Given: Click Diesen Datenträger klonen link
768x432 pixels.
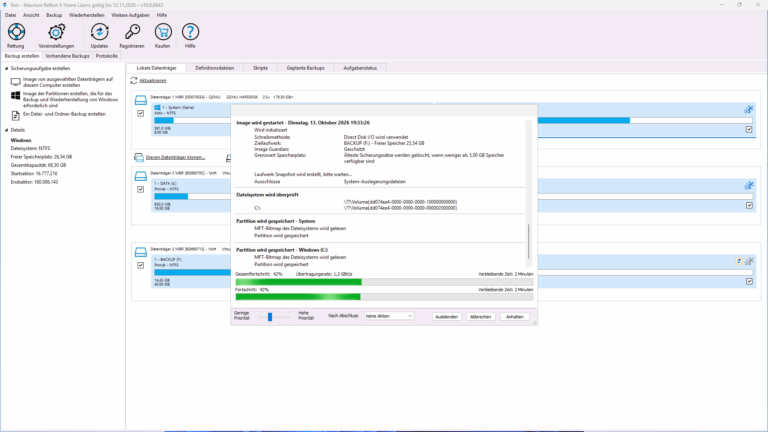Looking at the screenshot, I should 175,158.
